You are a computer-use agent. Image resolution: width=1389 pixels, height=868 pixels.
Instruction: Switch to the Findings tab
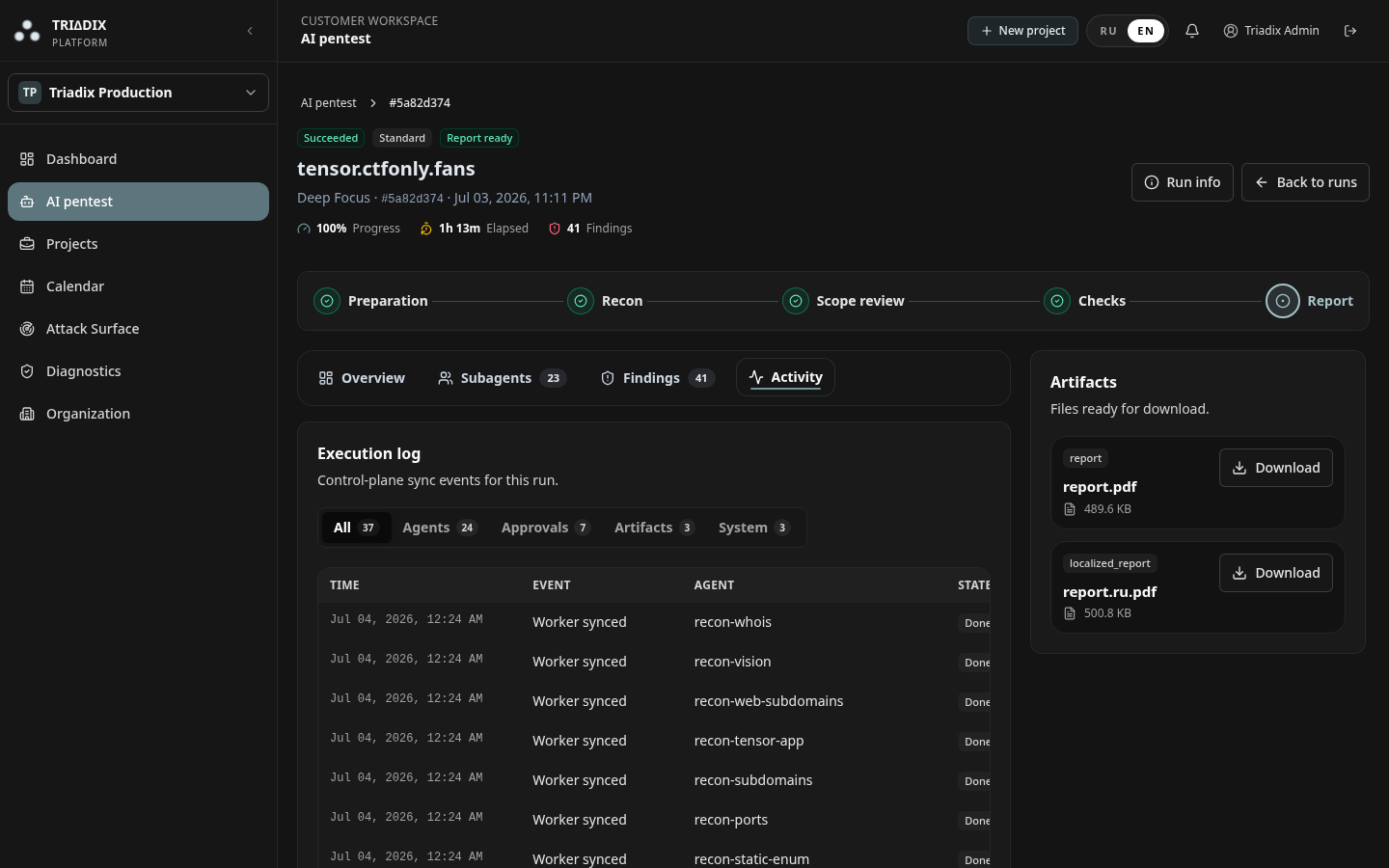tap(657, 378)
